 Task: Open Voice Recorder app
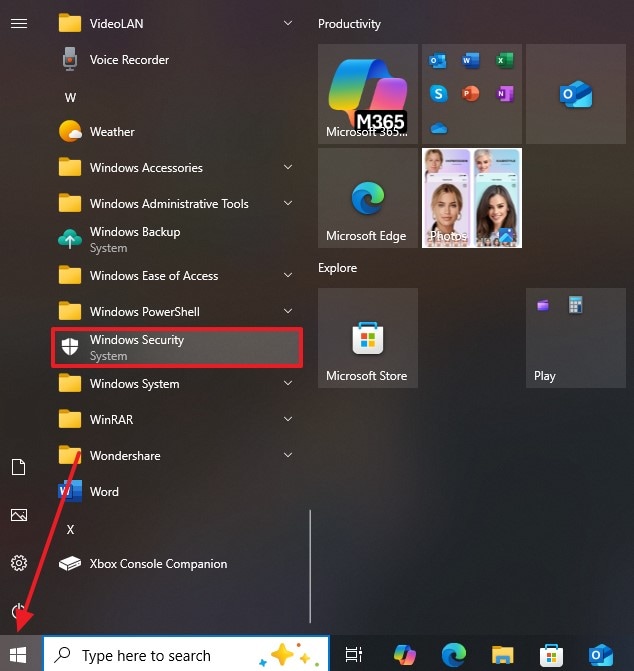tap(177, 59)
